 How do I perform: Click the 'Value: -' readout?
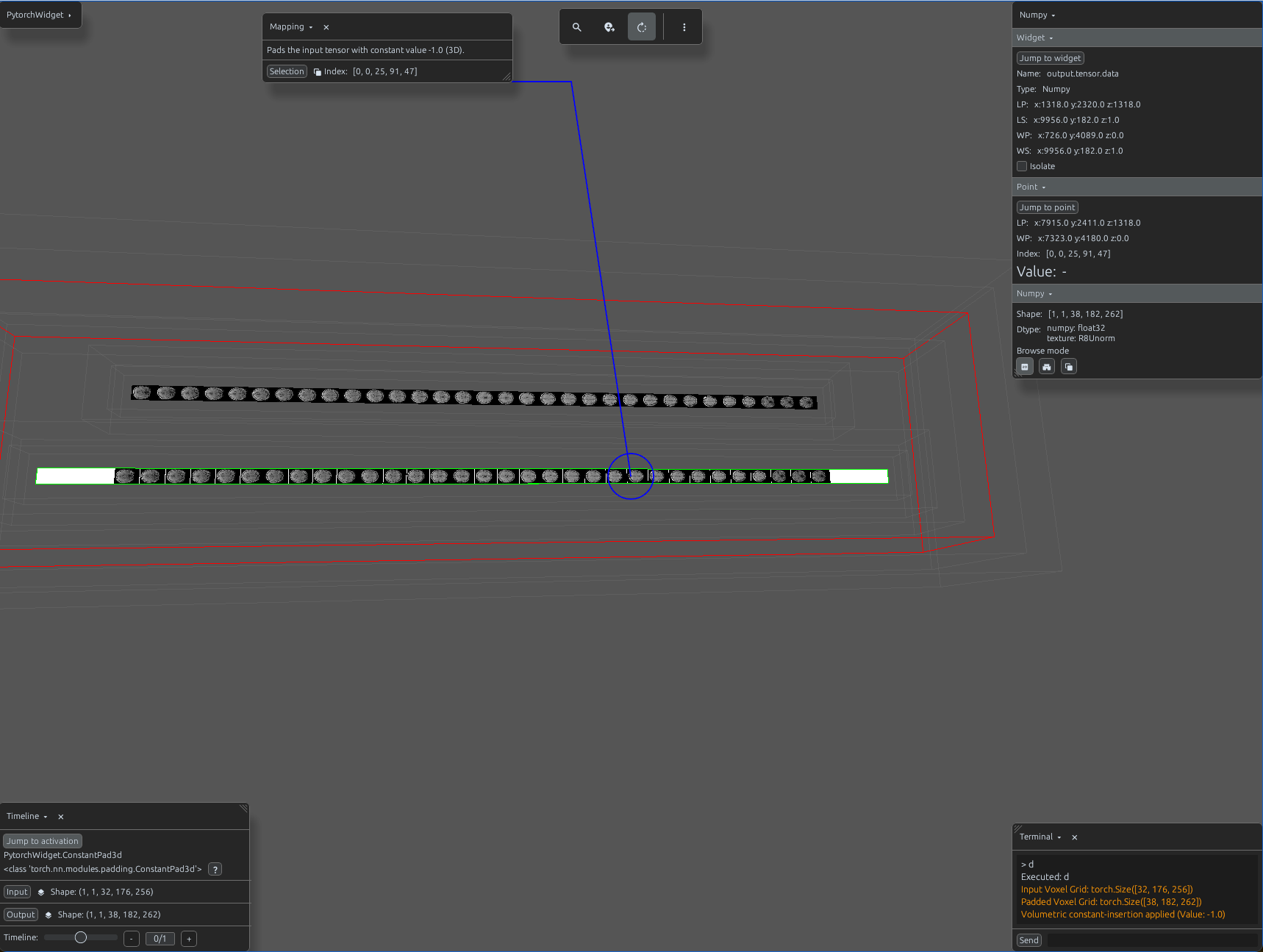(1041, 272)
